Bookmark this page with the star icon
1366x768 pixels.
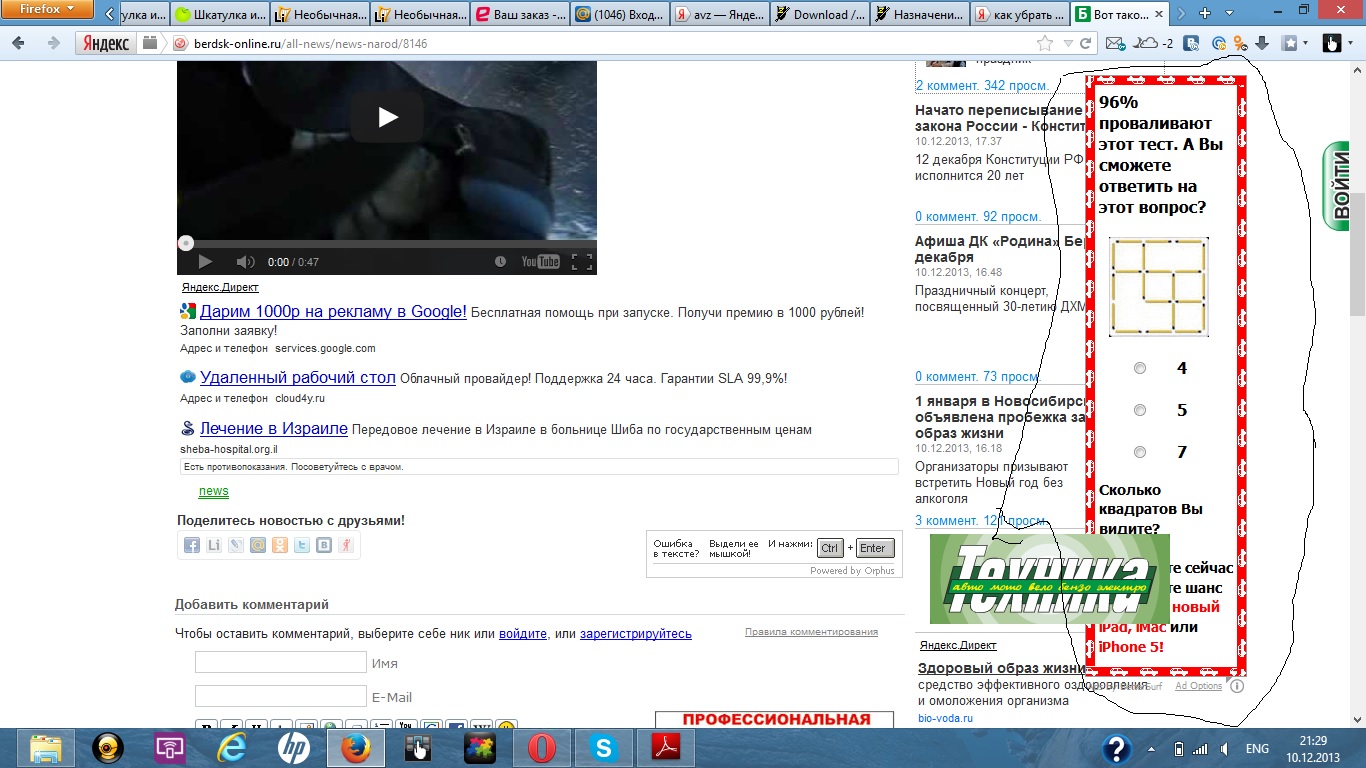pyautogui.click(x=1045, y=43)
